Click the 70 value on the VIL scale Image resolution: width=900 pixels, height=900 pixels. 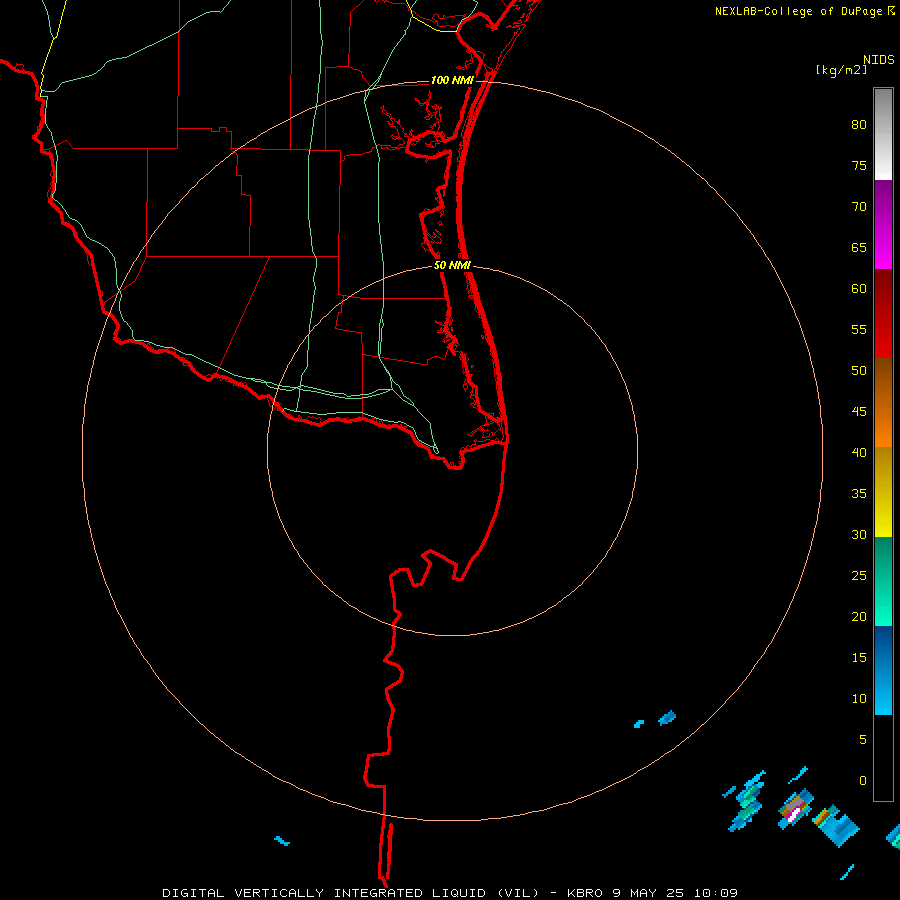859,207
